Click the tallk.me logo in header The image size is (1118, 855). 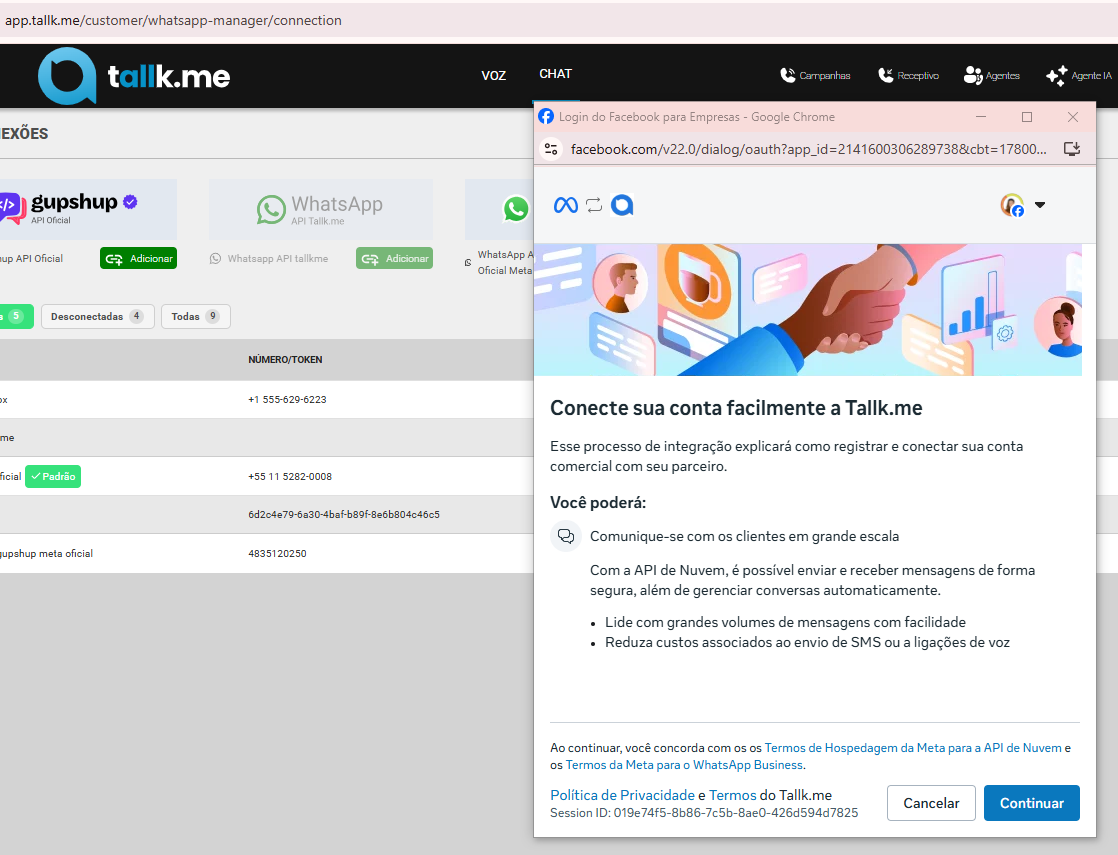point(134,76)
